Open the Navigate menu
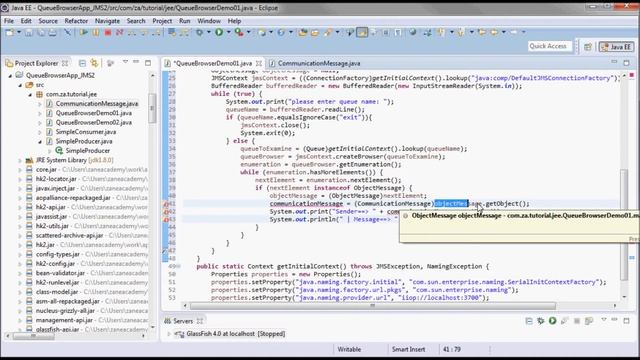 click(107, 21)
